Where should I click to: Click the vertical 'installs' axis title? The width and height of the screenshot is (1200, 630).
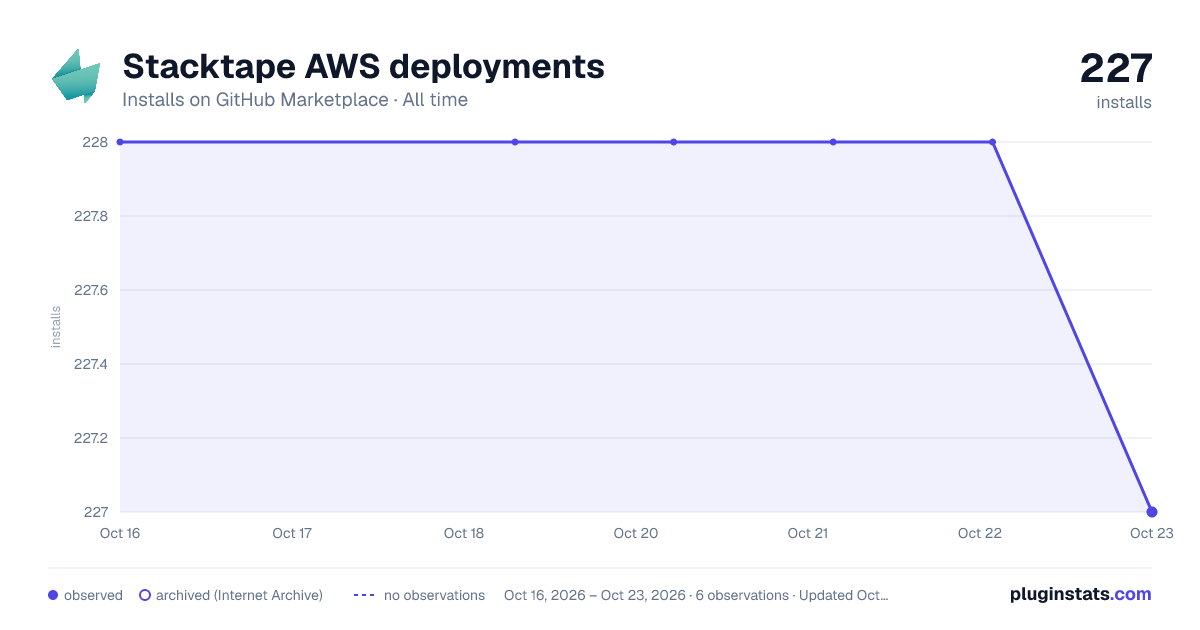pyautogui.click(x=56, y=327)
